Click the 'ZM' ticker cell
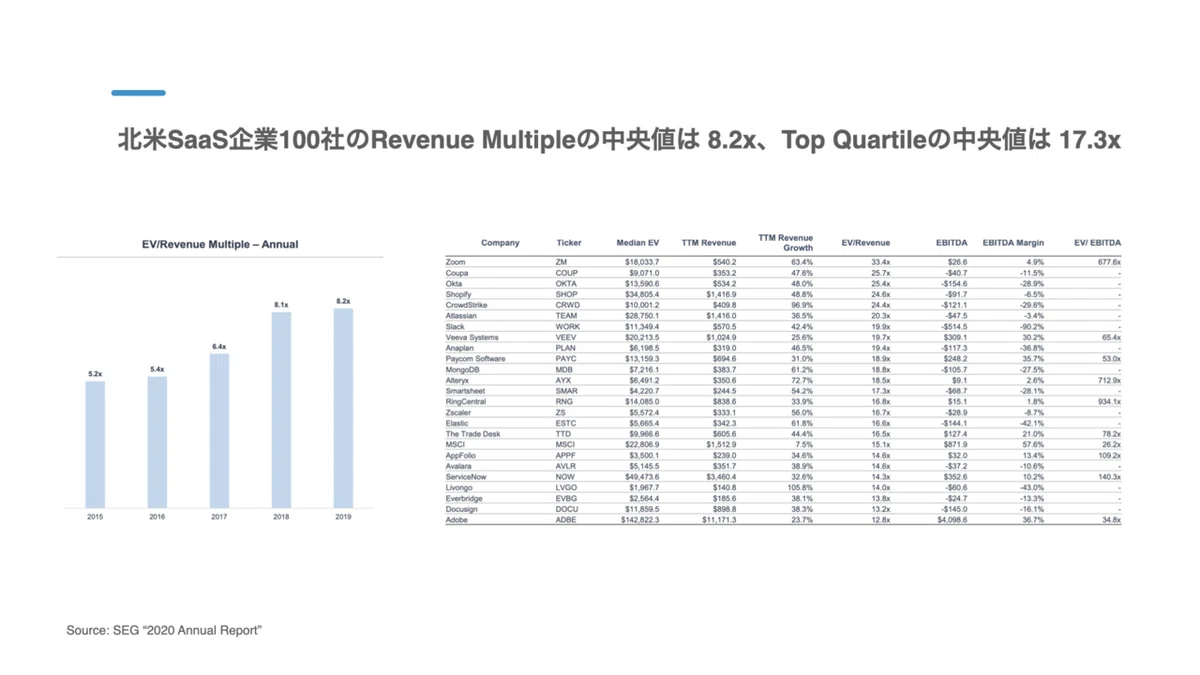 pyautogui.click(x=561, y=262)
